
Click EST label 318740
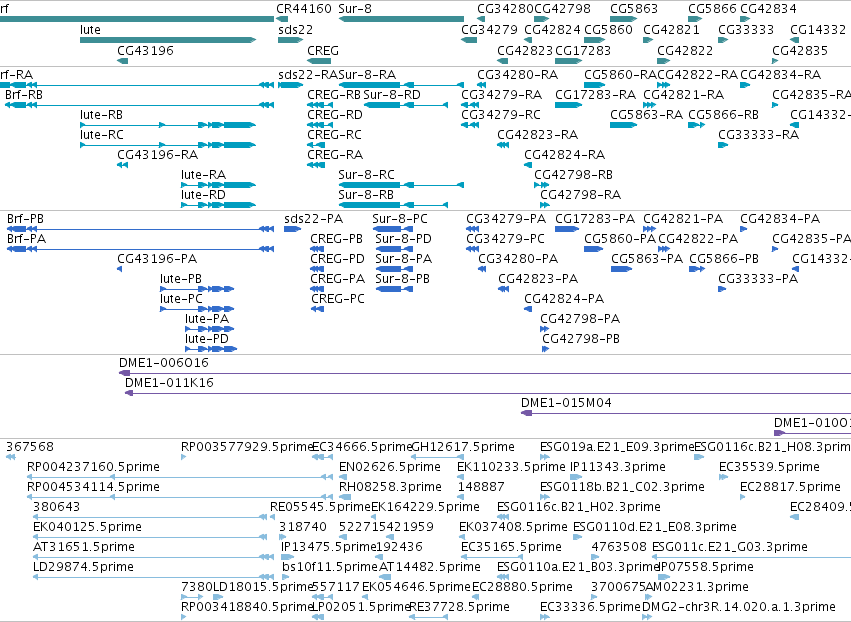[x=303, y=527]
